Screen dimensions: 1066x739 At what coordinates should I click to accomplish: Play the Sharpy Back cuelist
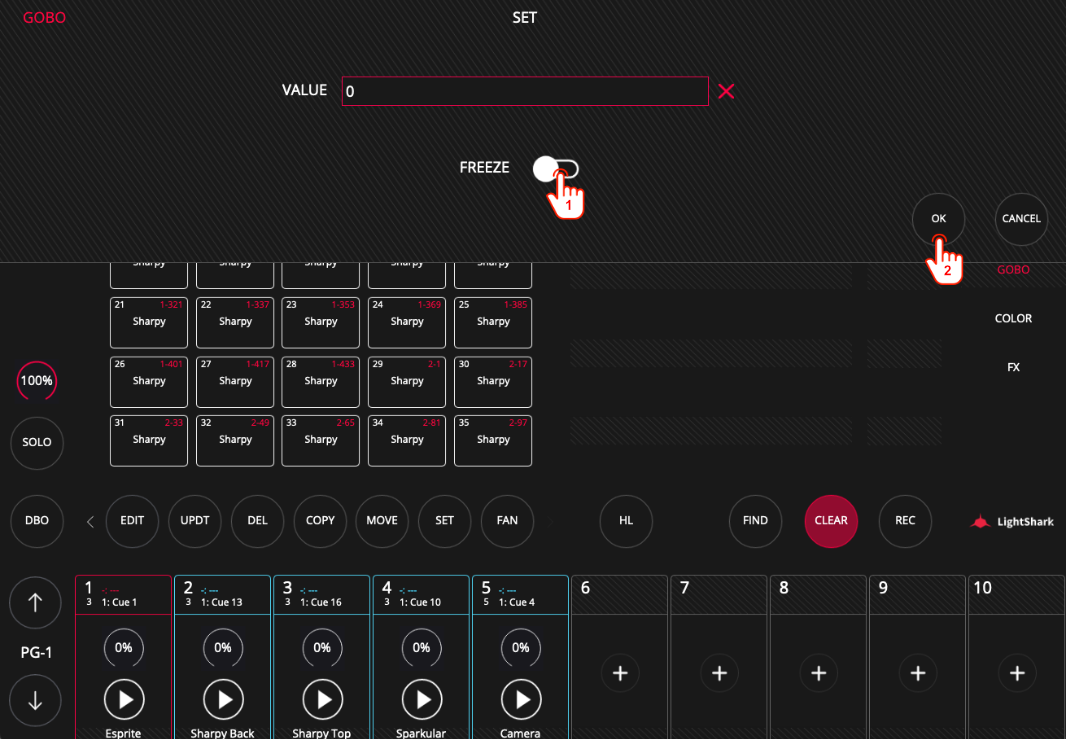223,699
